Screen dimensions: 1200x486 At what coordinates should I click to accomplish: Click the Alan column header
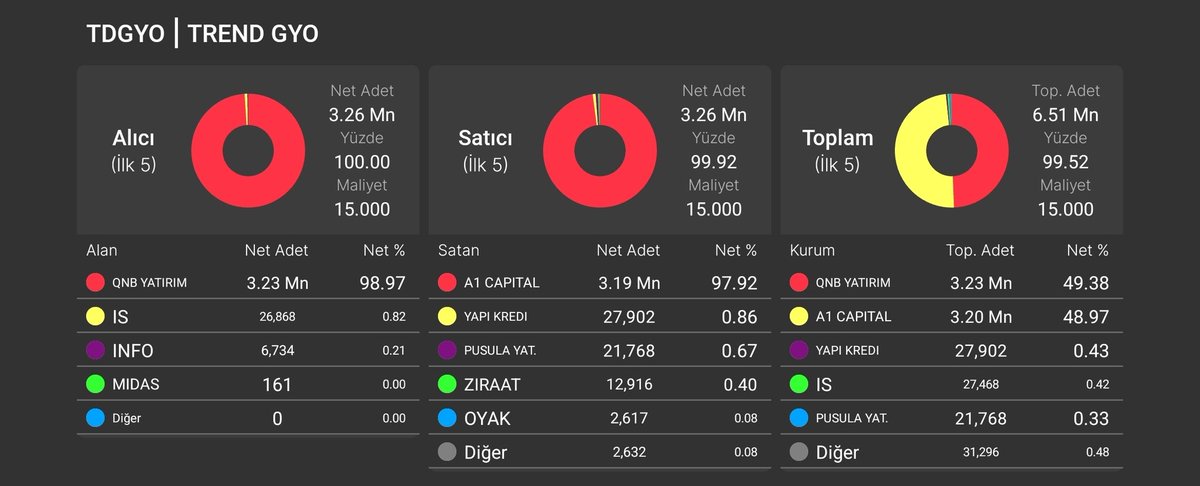102,250
